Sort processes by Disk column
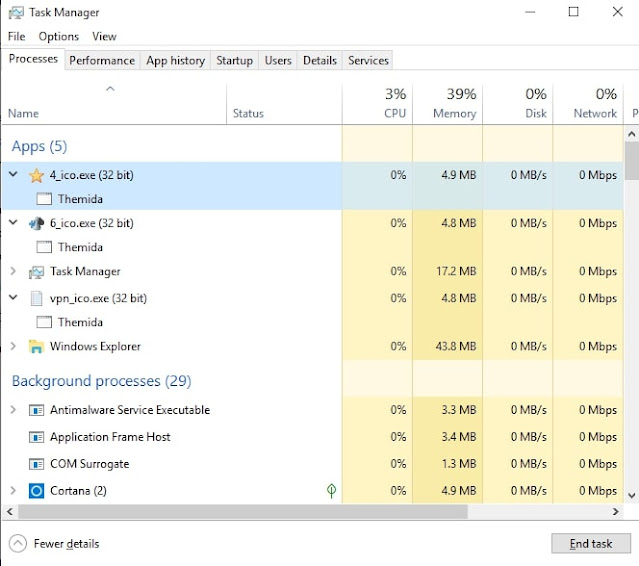Viewport: 639px width, 566px height. click(x=518, y=104)
